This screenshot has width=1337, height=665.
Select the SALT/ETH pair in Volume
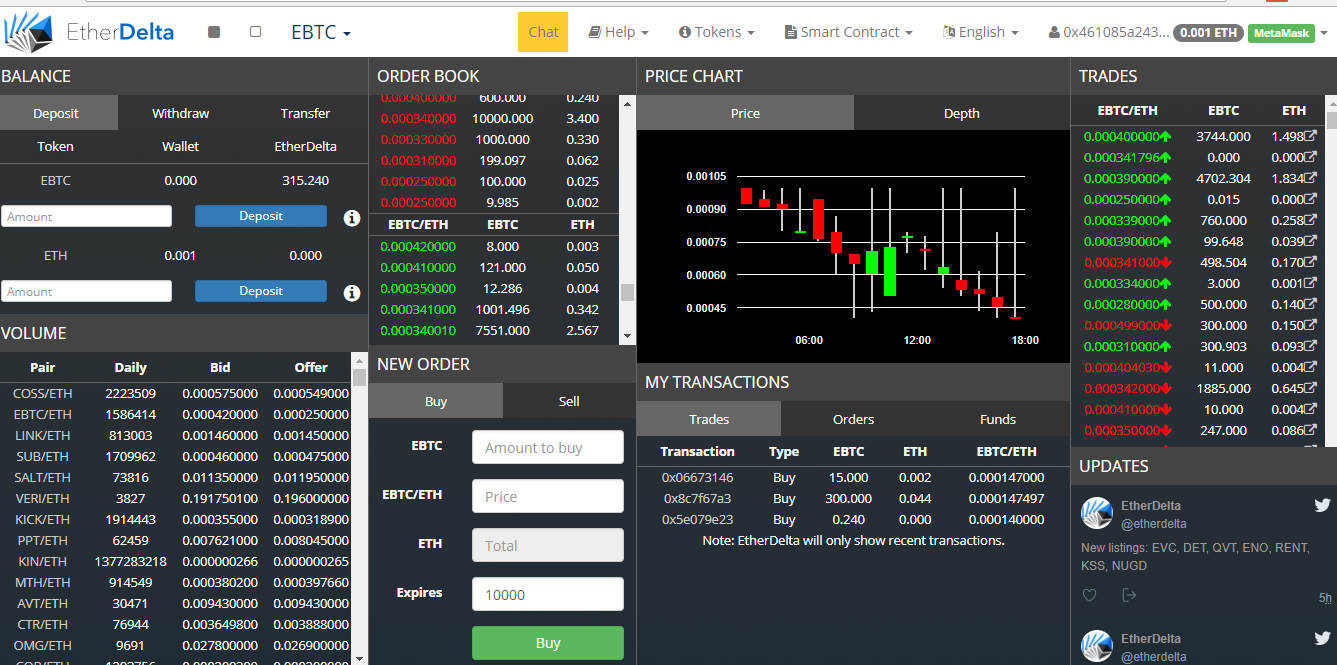[42, 477]
